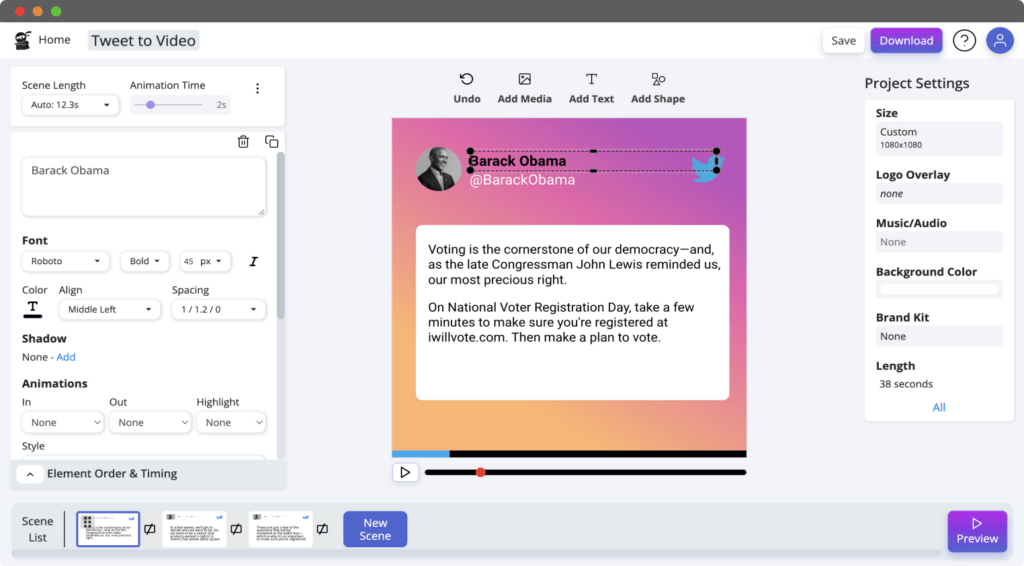Open the text color picker
The height and width of the screenshot is (566, 1024).
pyautogui.click(x=33, y=309)
